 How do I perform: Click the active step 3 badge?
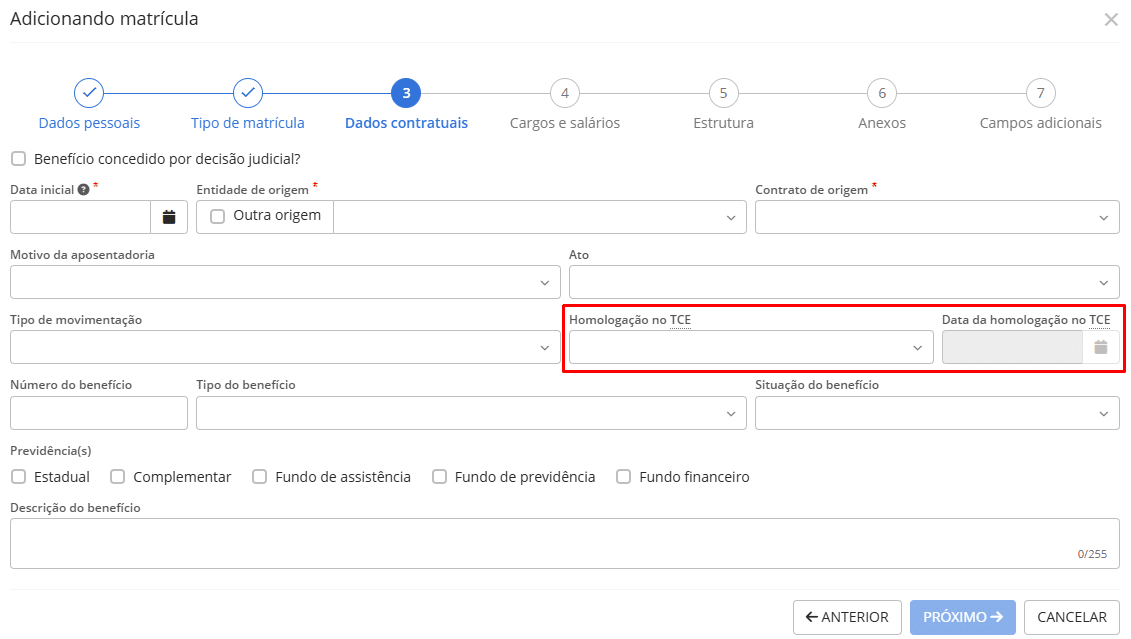tap(405, 92)
